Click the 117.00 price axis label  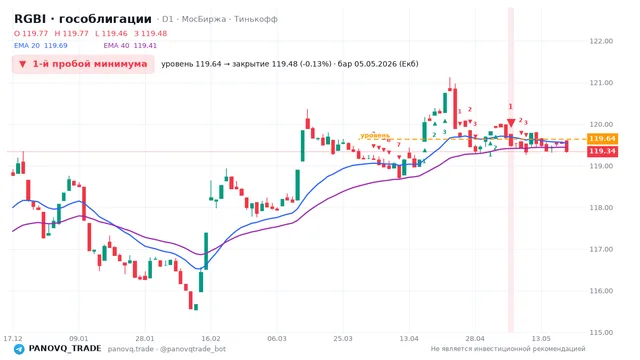601,249
